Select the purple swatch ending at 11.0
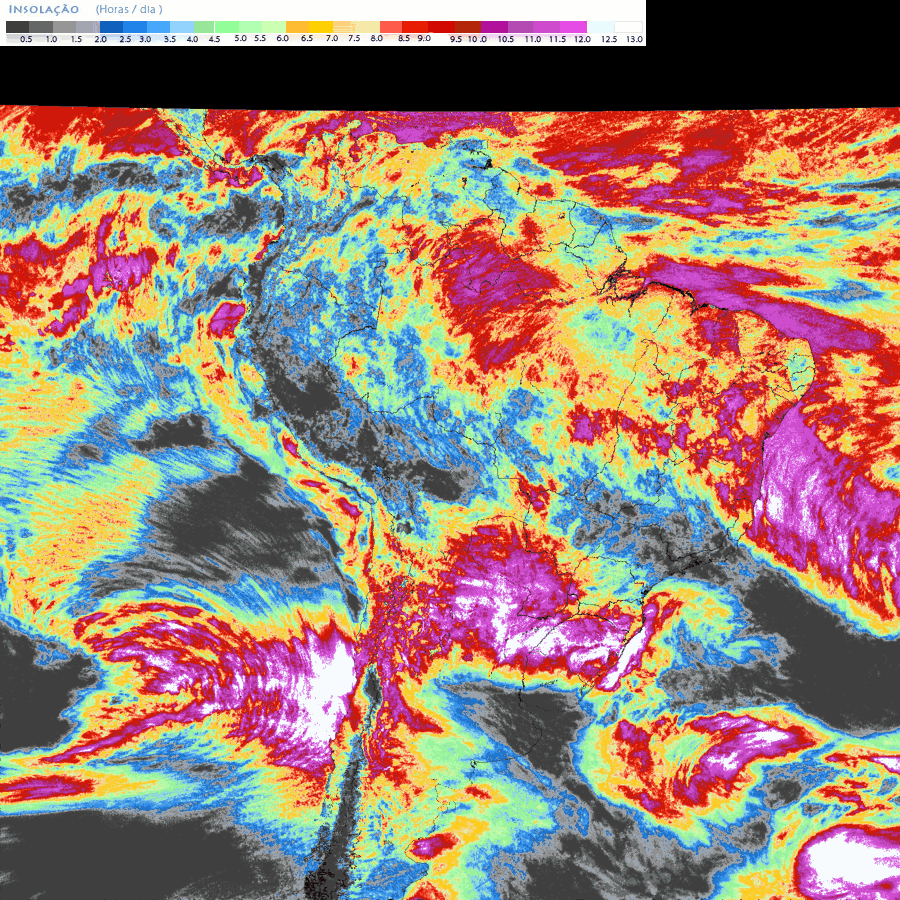Viewport: 900px width, 900px height. click(x=521, y=27)
